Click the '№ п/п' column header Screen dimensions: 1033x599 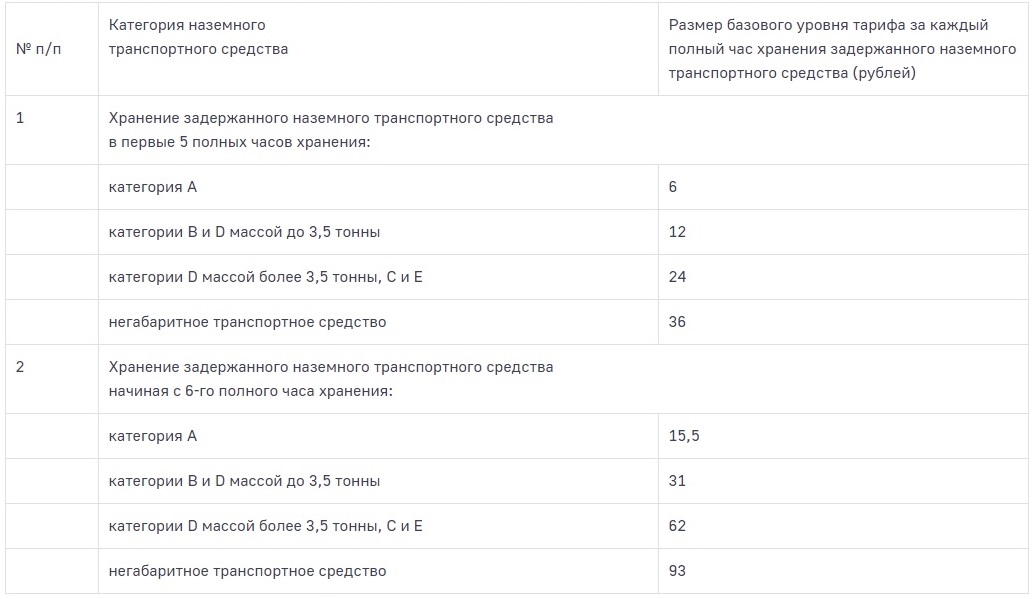(x=51, y=49)
